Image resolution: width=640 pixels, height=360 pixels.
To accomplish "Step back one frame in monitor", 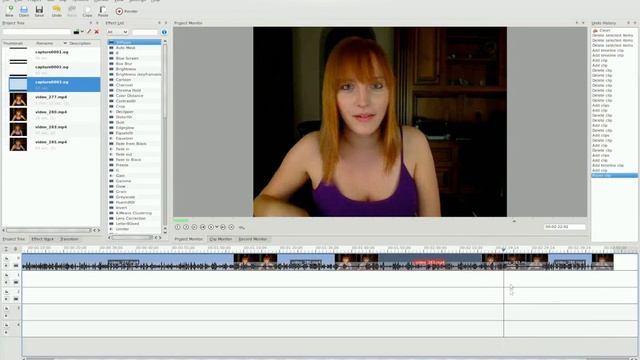I will pyautogui.click(x=202, y=227).
